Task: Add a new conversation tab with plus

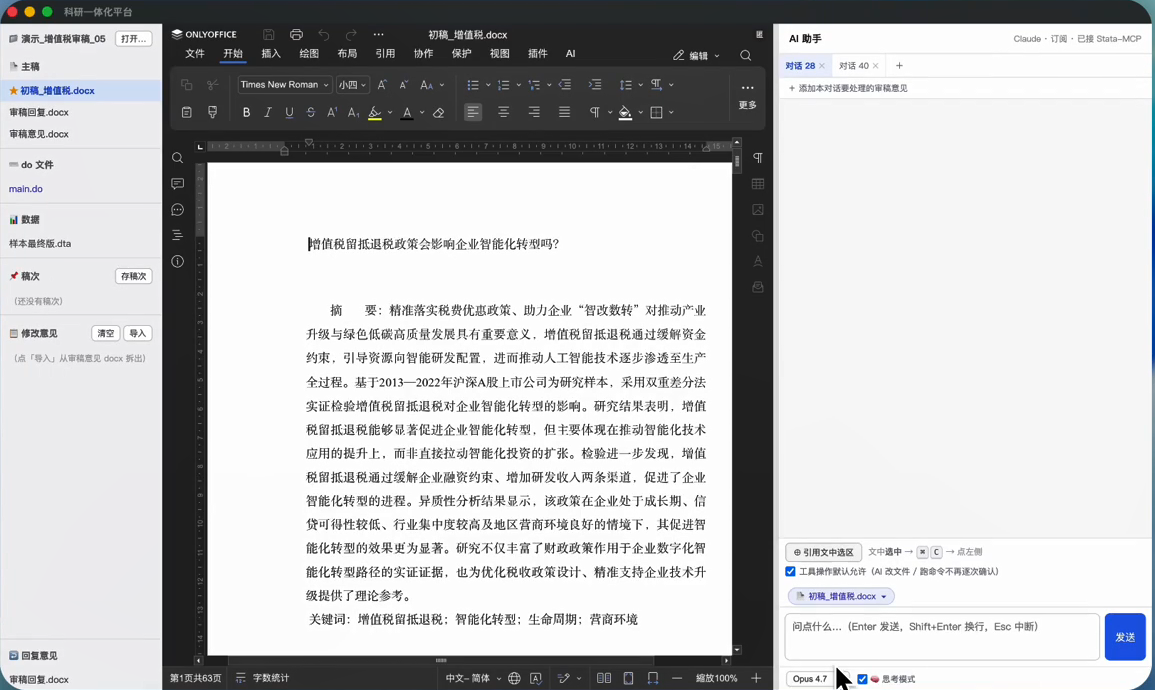Action: tap(899, 66)
